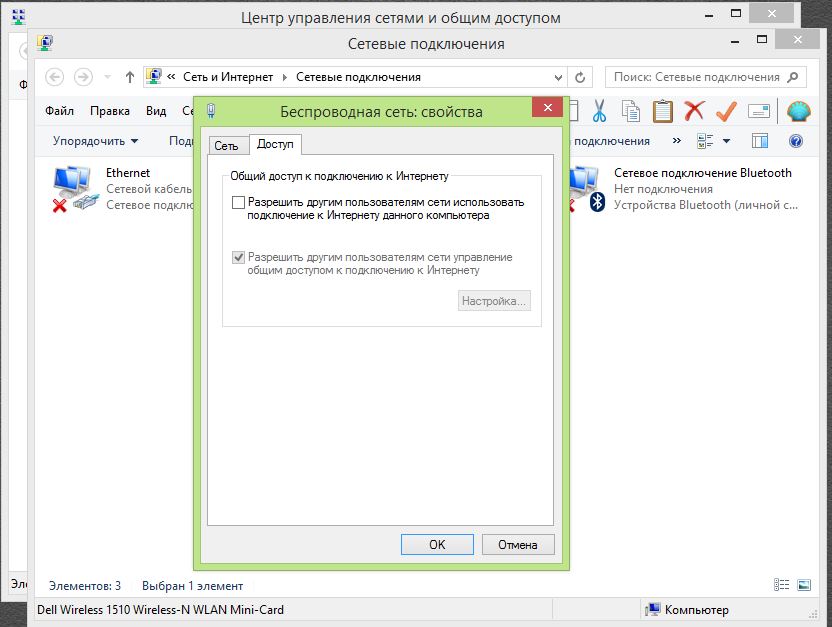This screenshot has width=832, height=627.
Task: Open the Правка menu
Action: pos(110,111)
